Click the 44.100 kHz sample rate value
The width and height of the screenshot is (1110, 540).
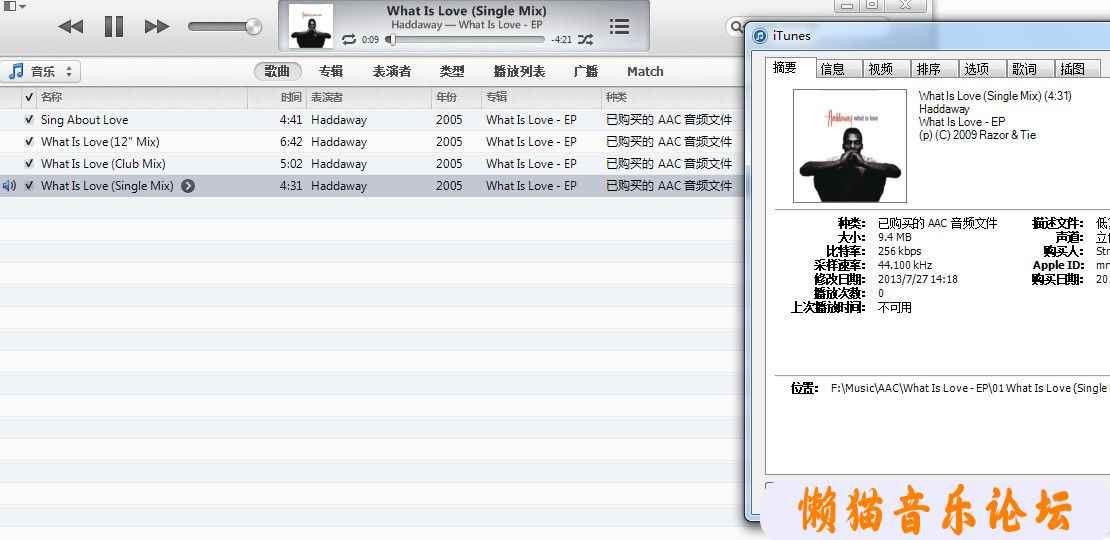point(905,265)
